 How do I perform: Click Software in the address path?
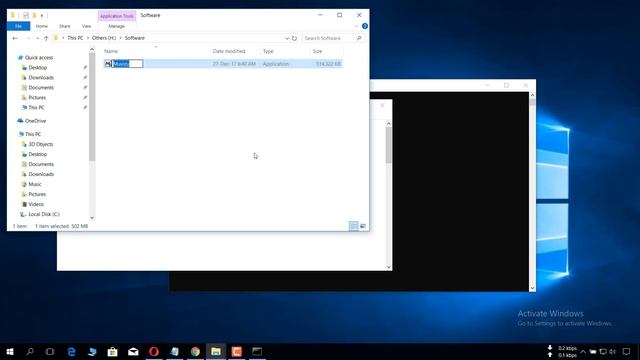[x=135, y=38]
